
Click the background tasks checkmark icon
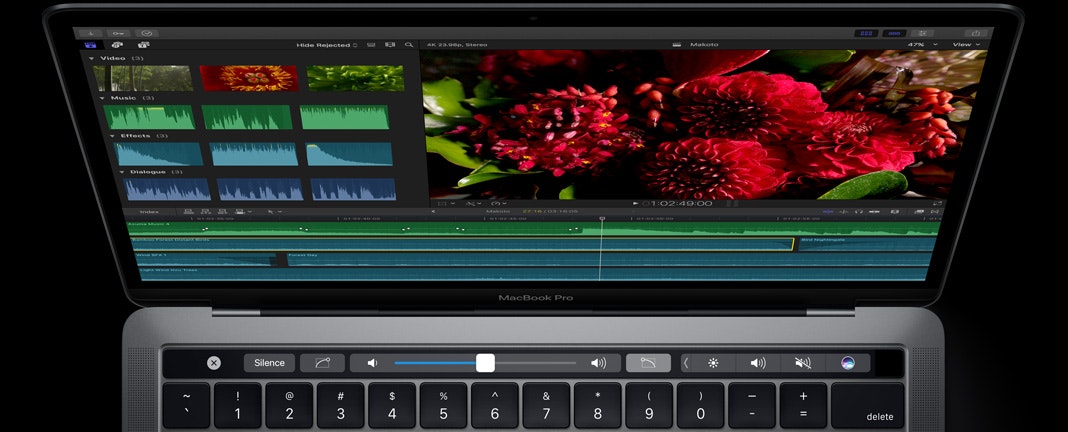(x=146, y=33)
